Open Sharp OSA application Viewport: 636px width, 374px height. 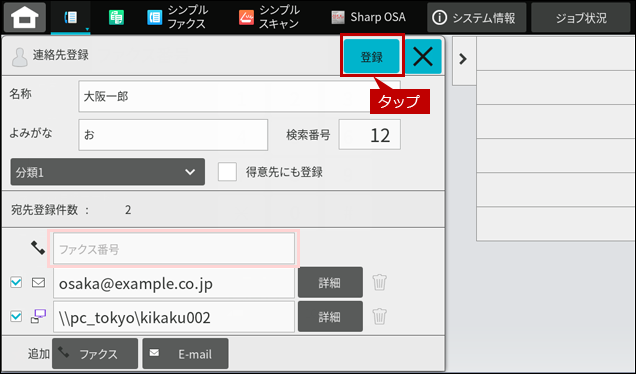coord(368,17)
